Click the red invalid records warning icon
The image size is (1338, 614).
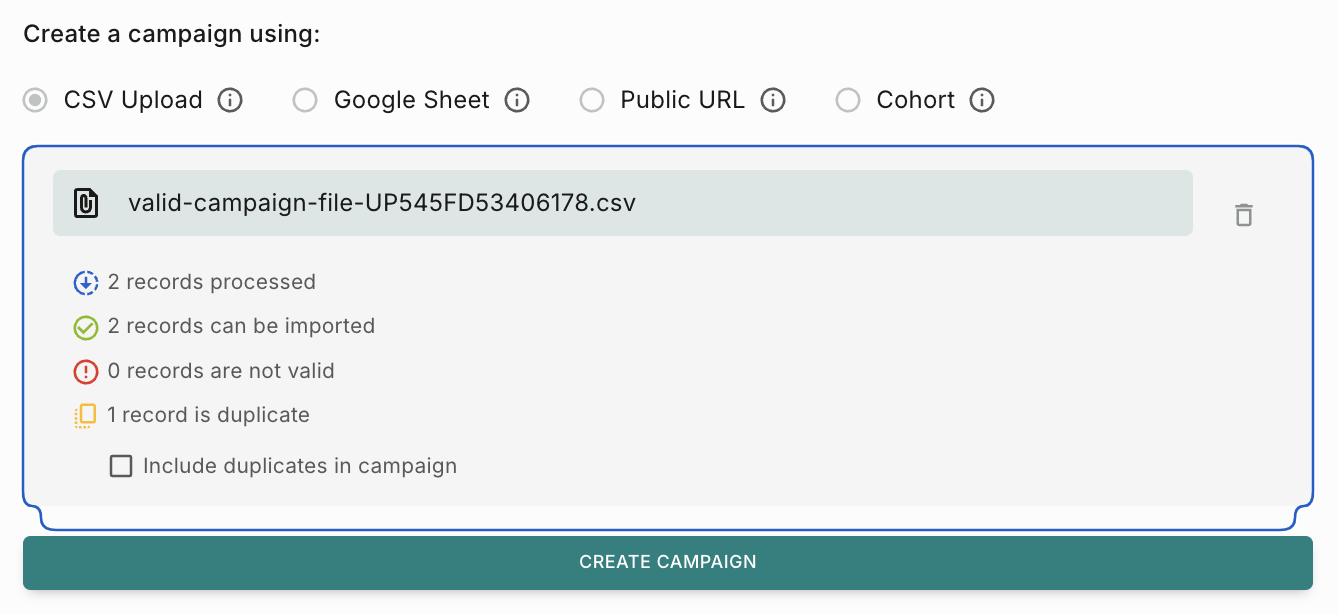coord(86,372)
